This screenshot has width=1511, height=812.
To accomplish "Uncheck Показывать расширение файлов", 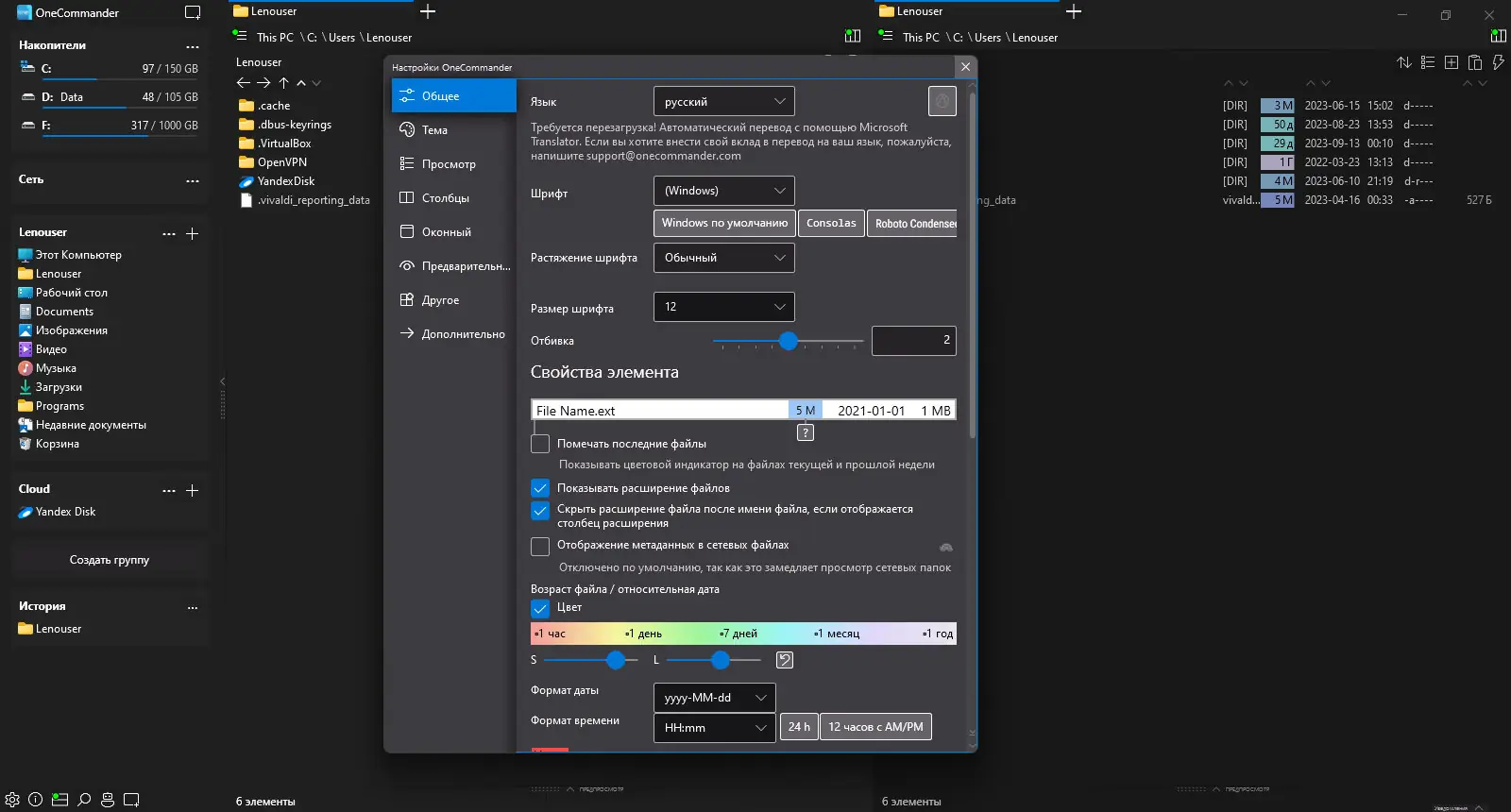I will (x=540, y=488).
